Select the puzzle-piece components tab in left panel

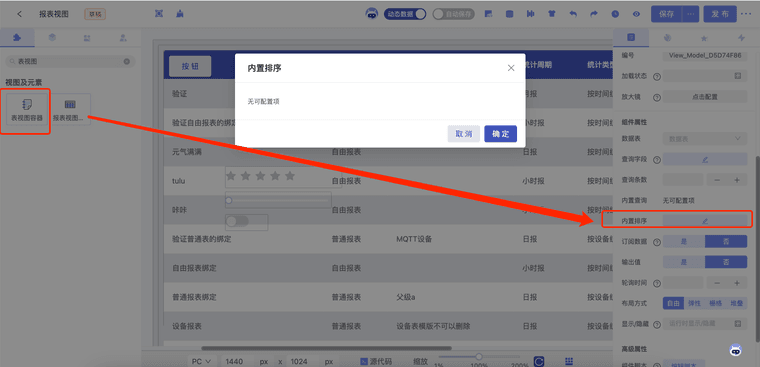point(17,37)
